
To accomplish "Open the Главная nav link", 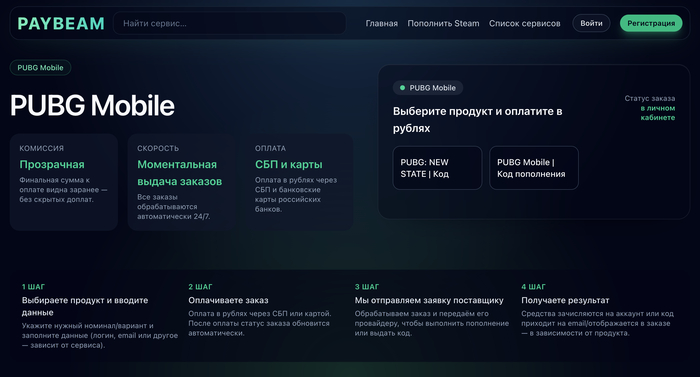I will coord(382,23).
